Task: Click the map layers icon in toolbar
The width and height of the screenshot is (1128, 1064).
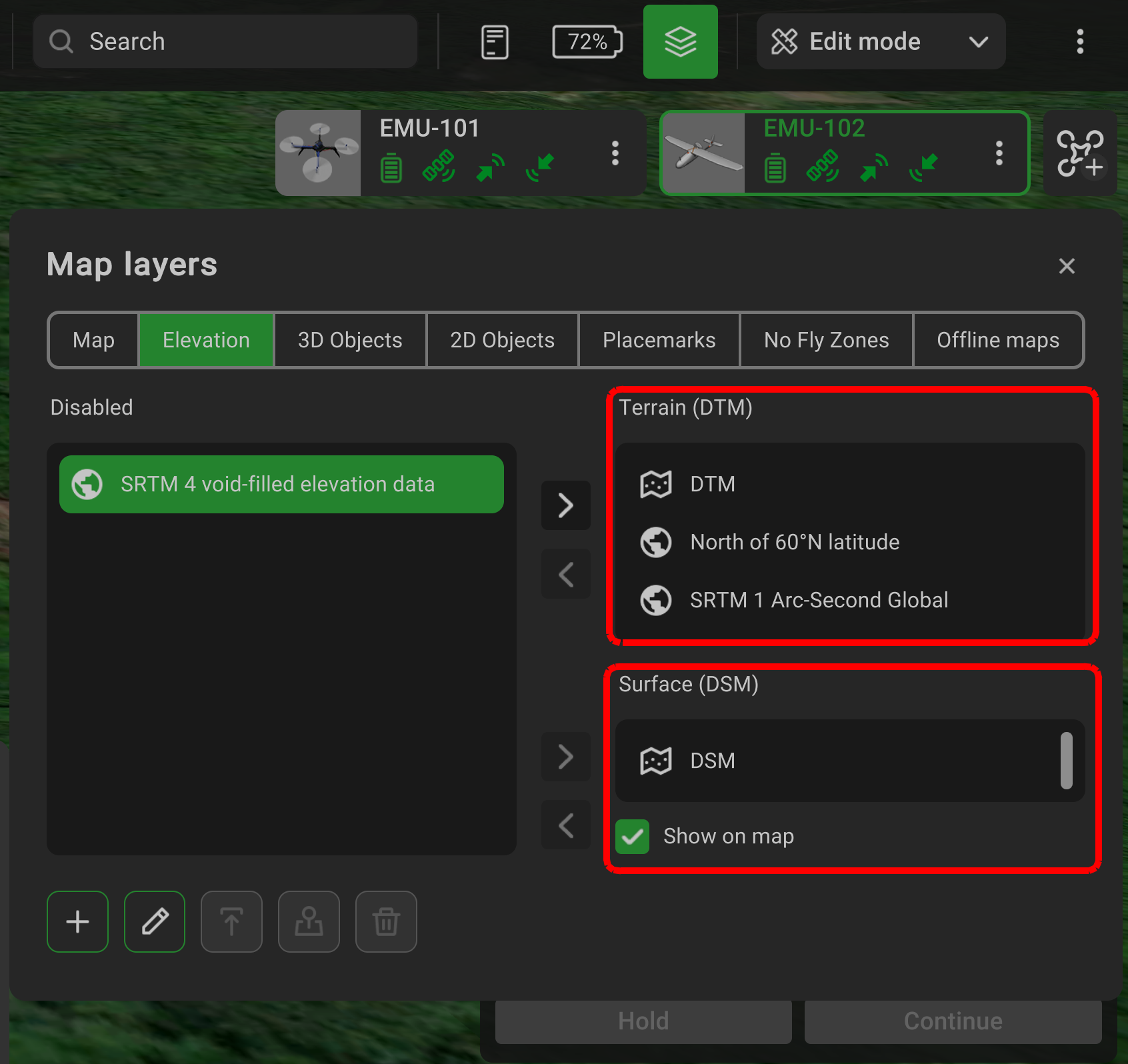Action: [680, 41]
